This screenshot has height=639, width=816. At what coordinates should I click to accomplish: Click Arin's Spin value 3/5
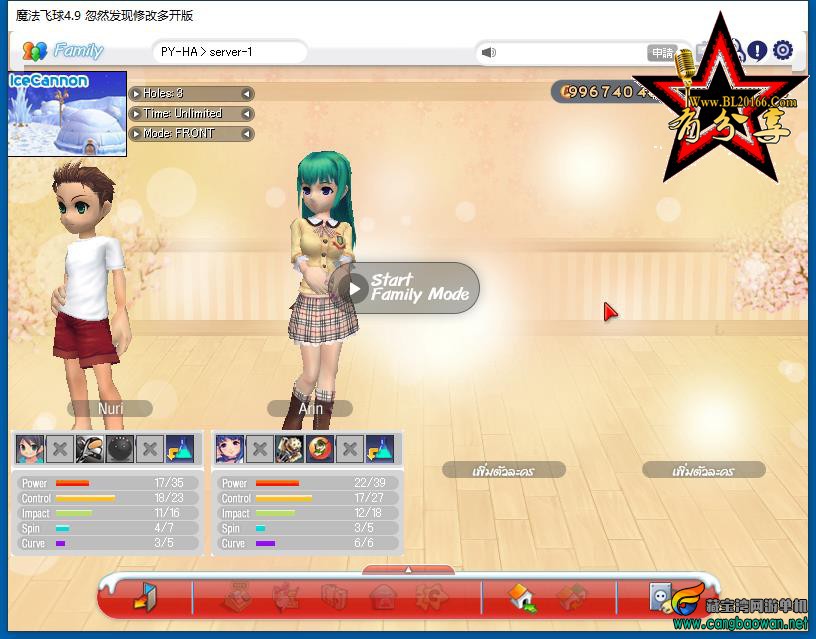(x=364, y=528)
